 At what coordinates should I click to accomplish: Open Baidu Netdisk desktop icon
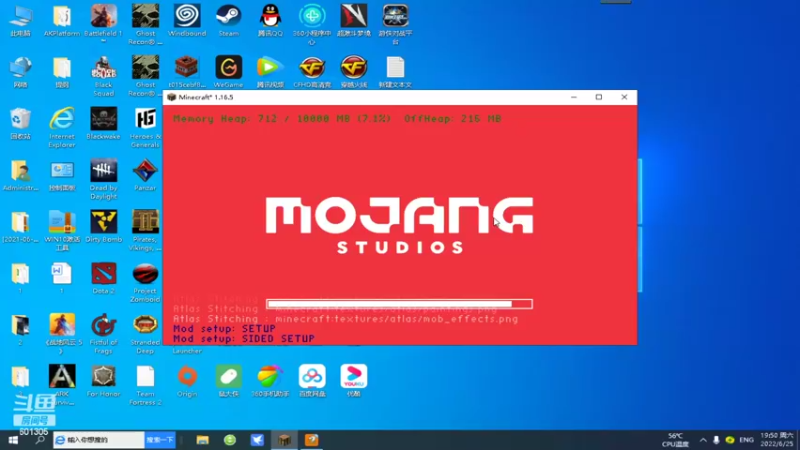coord(312,381)
